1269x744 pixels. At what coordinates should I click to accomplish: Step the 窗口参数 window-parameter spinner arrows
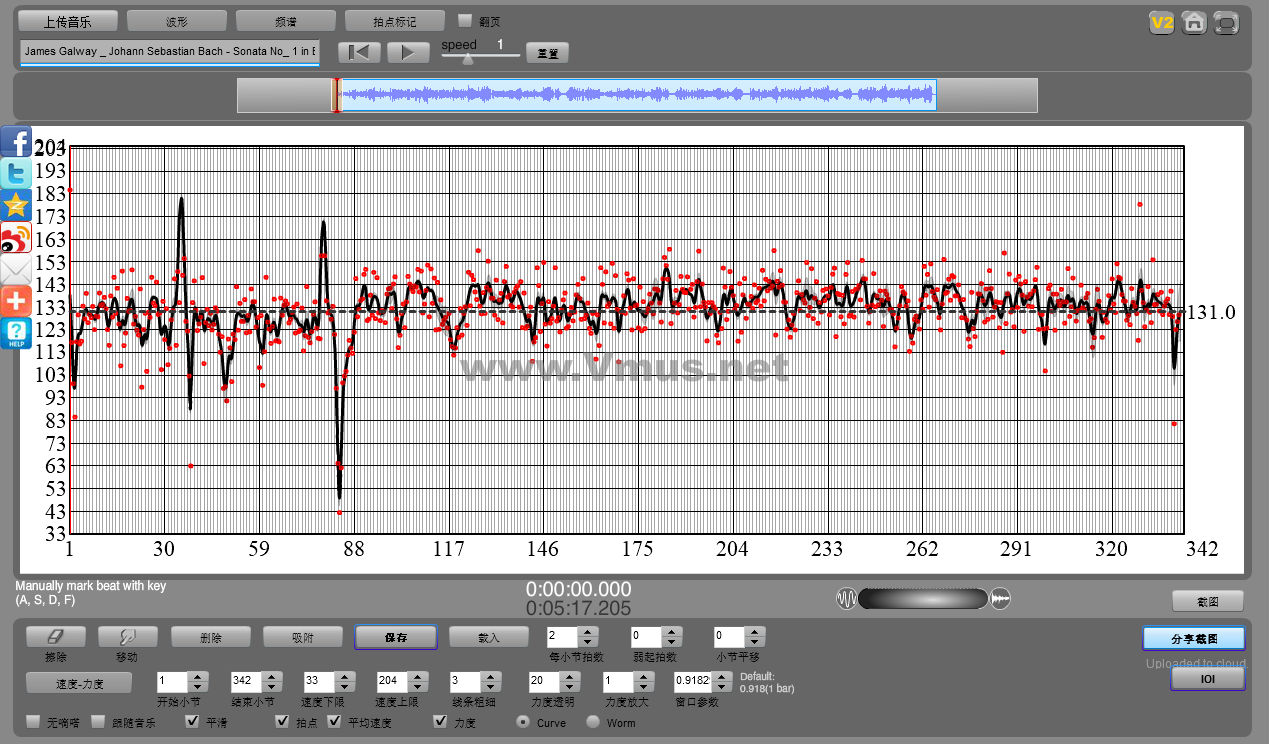pos(721,682)
